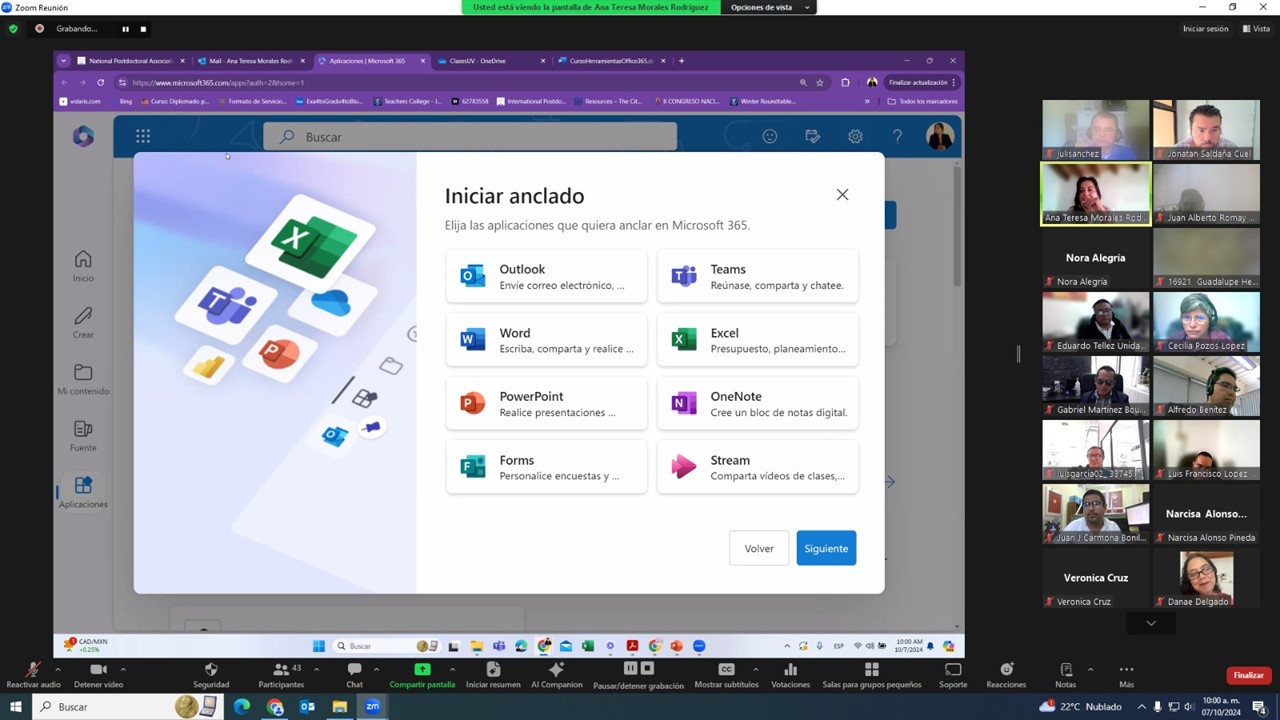
Task: Pick the Stream app tile
Action: (757, 467)
